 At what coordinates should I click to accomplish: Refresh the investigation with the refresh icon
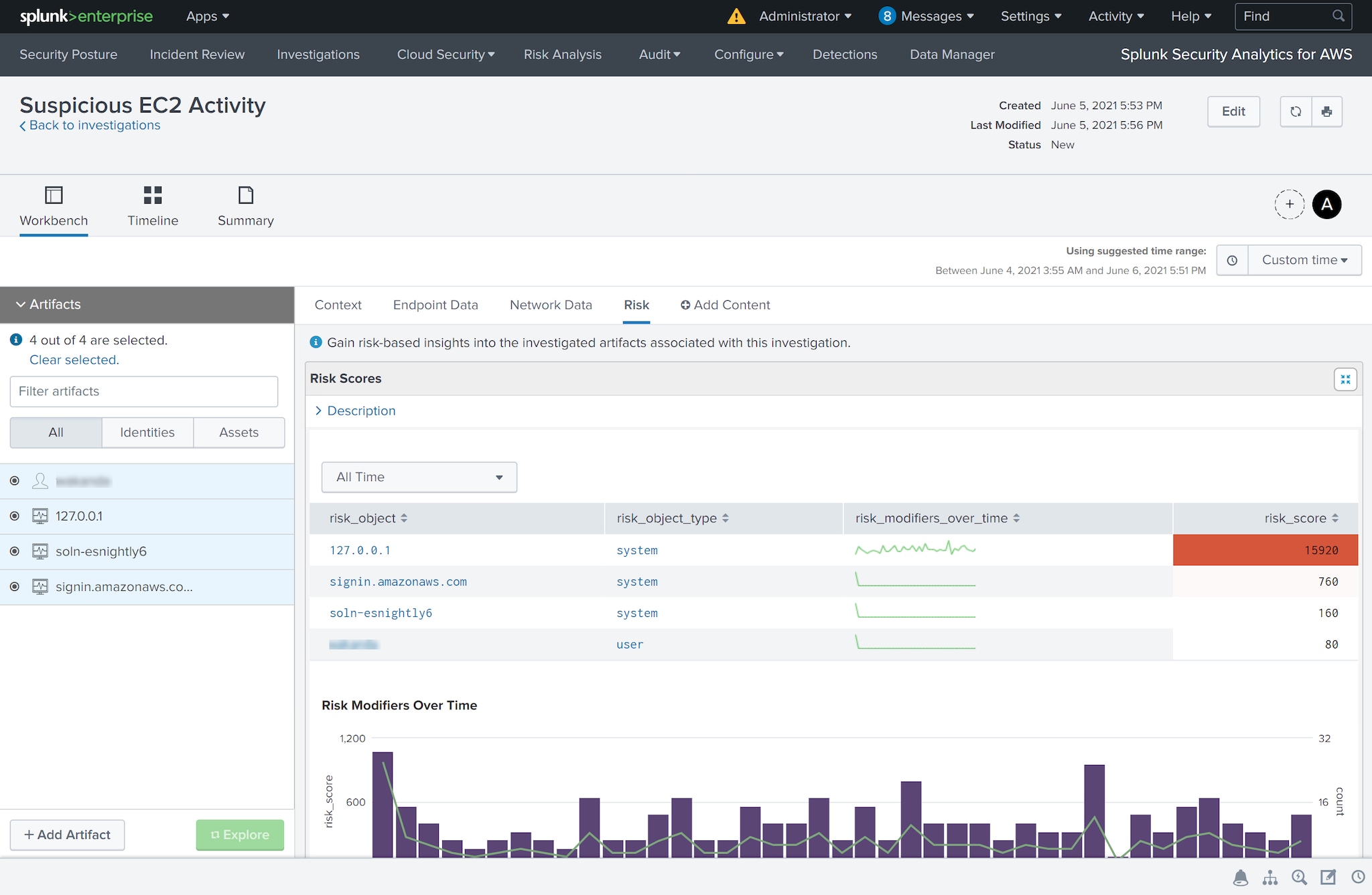pos(1296,112)
